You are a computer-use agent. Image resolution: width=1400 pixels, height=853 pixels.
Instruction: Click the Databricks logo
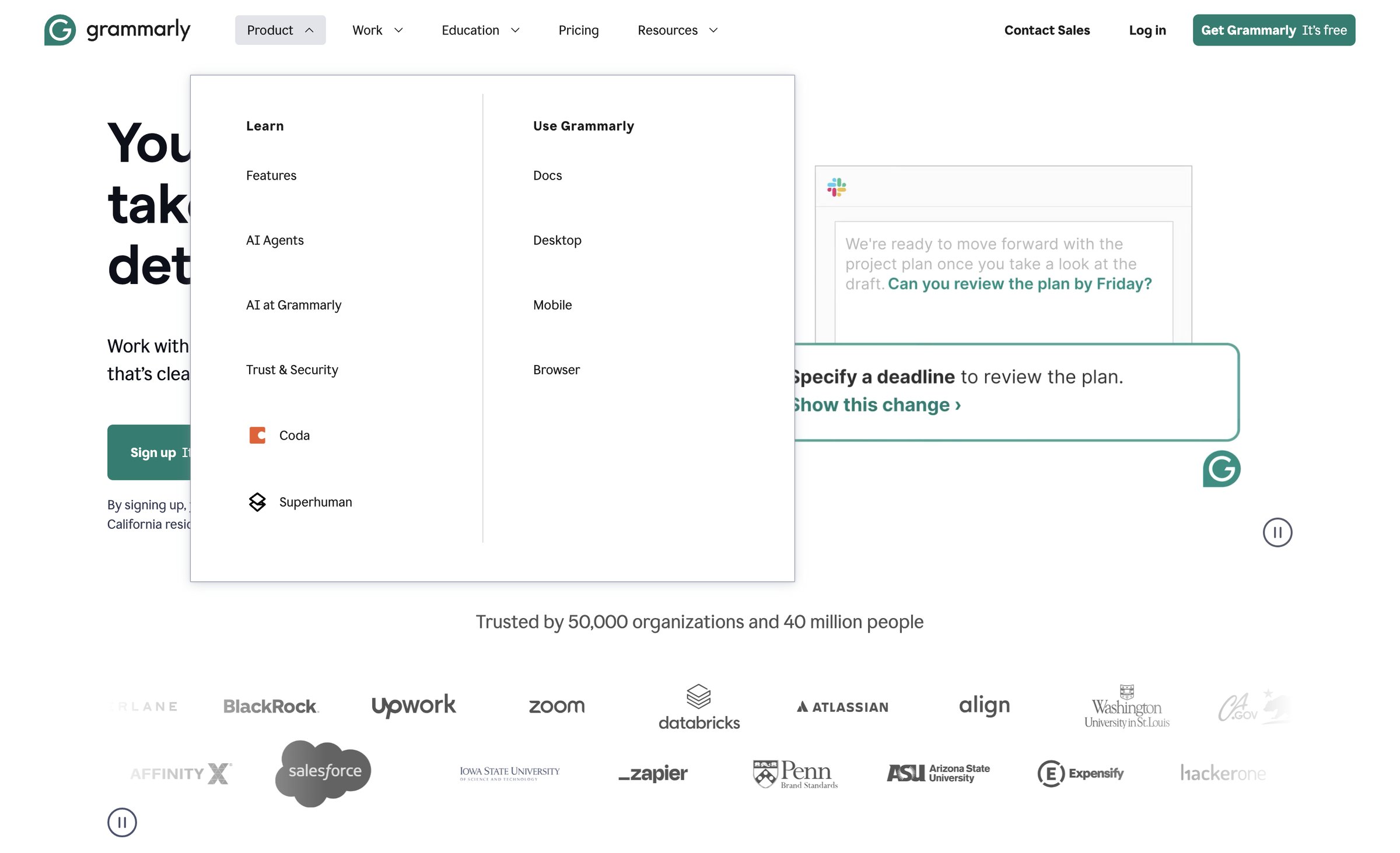pyautogui.click(x=699, y=707)
